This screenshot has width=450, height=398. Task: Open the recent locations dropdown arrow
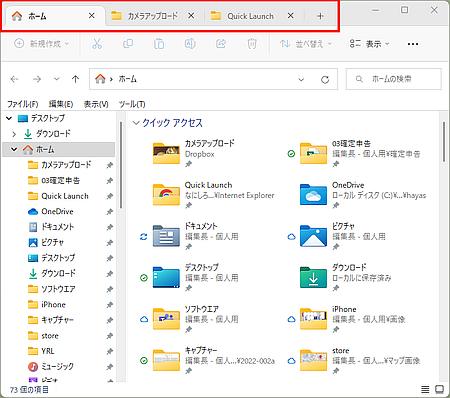pyautogui.click(x=57, y=79)
